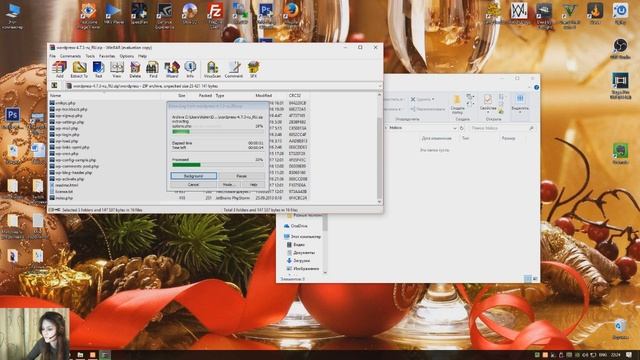Viewport: 640px width, 360px height.
Task: Open the Info toolbar icon
Action: [190, 69]
